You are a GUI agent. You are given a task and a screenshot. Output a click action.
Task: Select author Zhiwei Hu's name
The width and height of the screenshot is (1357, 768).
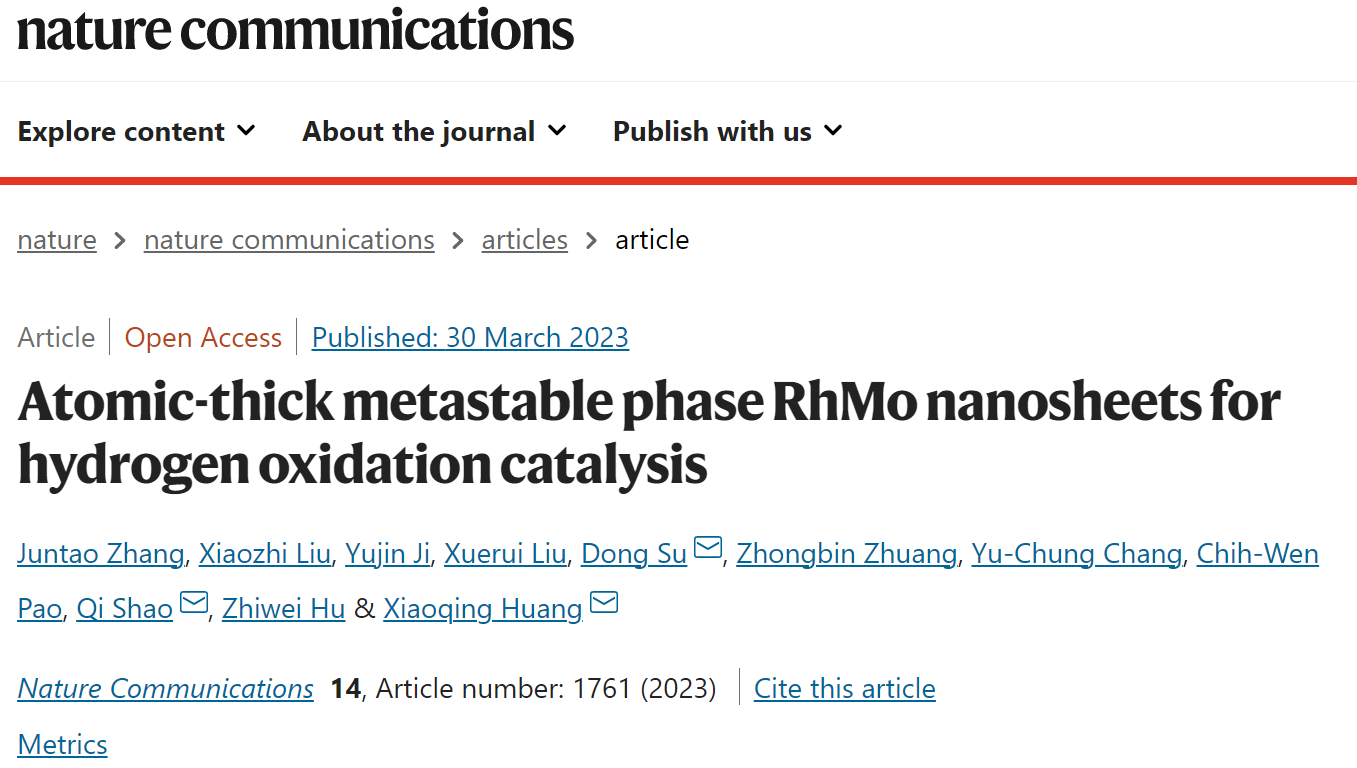tap(283, 608)
